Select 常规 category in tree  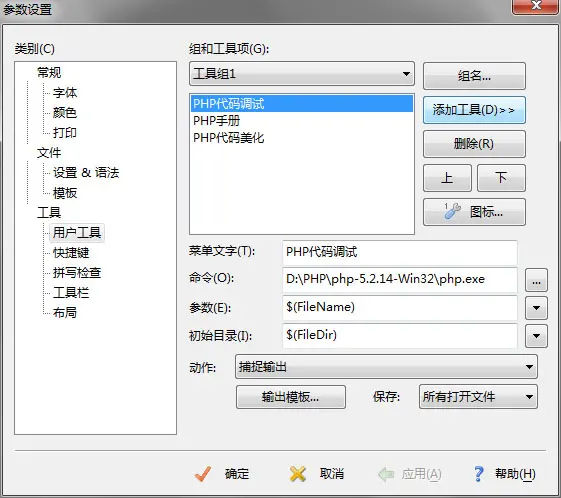click(x=49, y=73)
